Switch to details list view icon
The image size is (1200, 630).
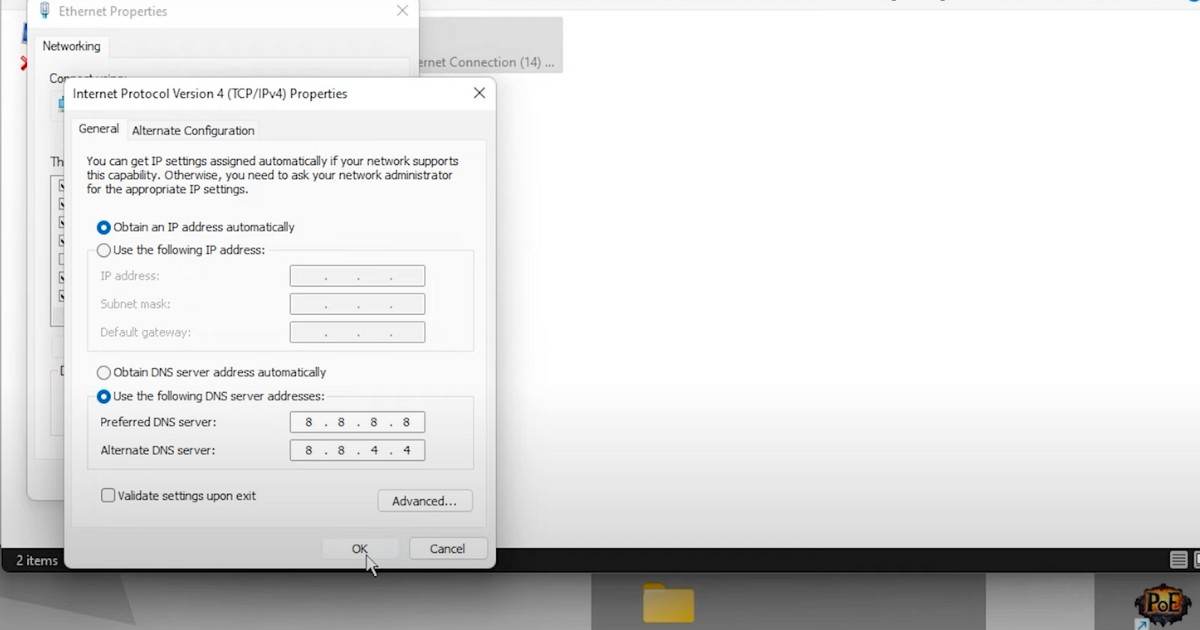tap(1179, 560)
